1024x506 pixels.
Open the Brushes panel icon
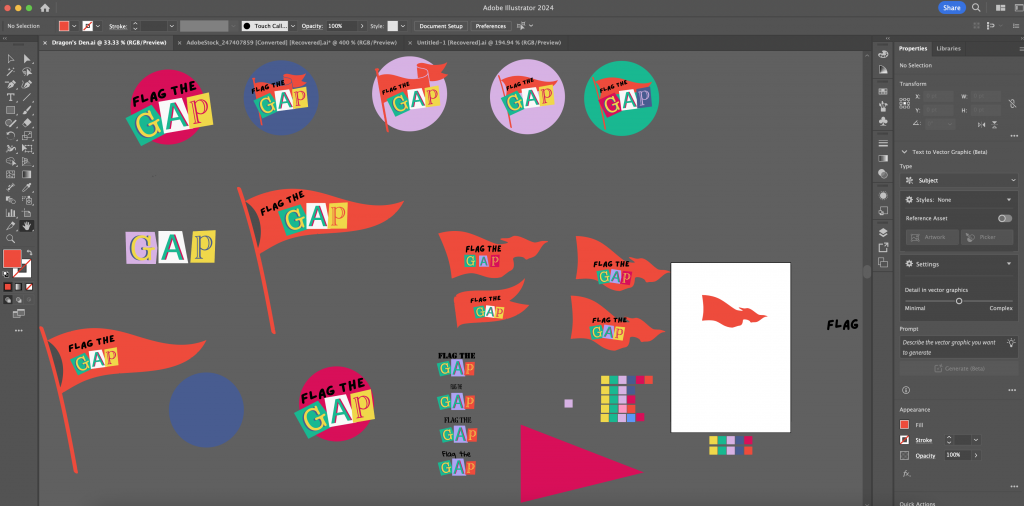click(x=883, y=106)
